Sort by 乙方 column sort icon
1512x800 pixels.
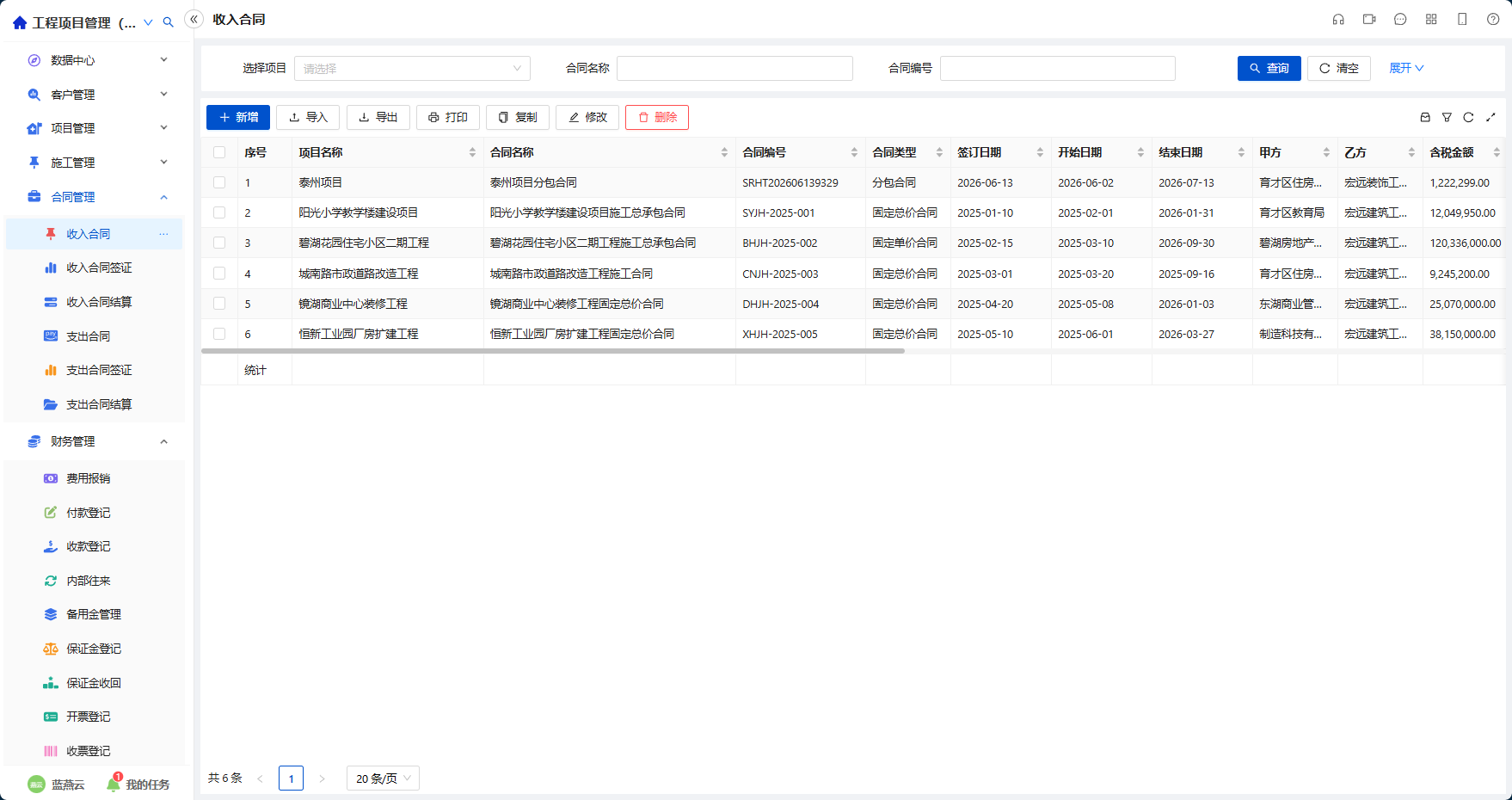(1411, 152)
